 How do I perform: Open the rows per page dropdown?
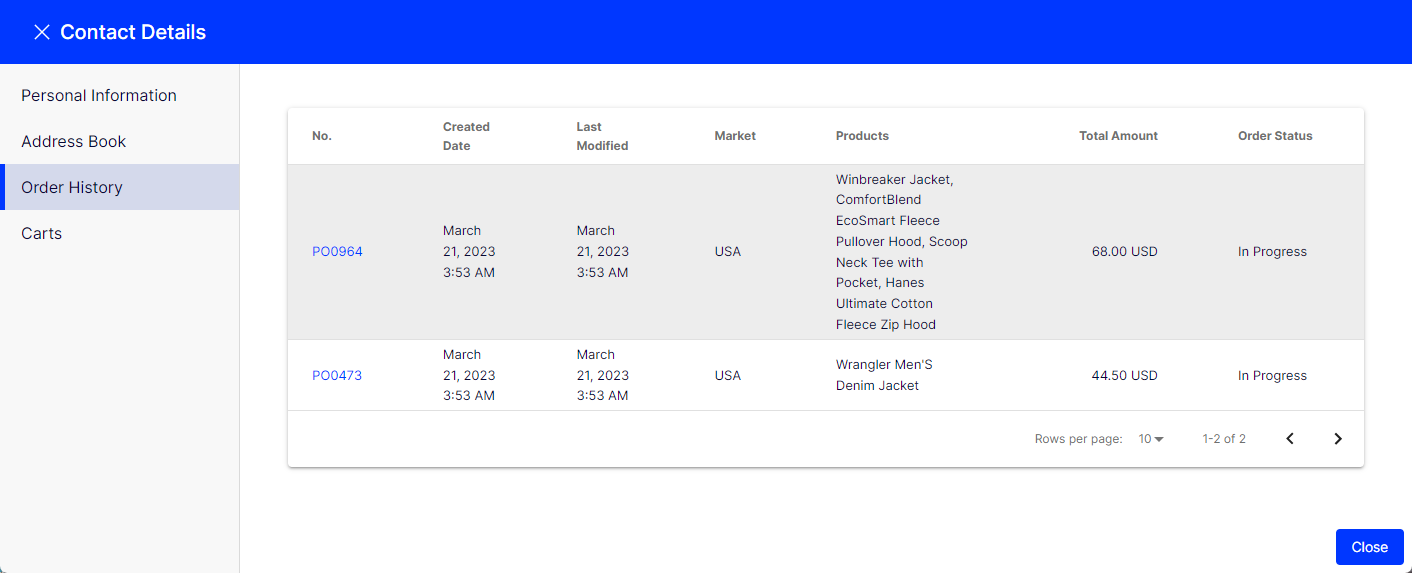(x=1151, y=439)
